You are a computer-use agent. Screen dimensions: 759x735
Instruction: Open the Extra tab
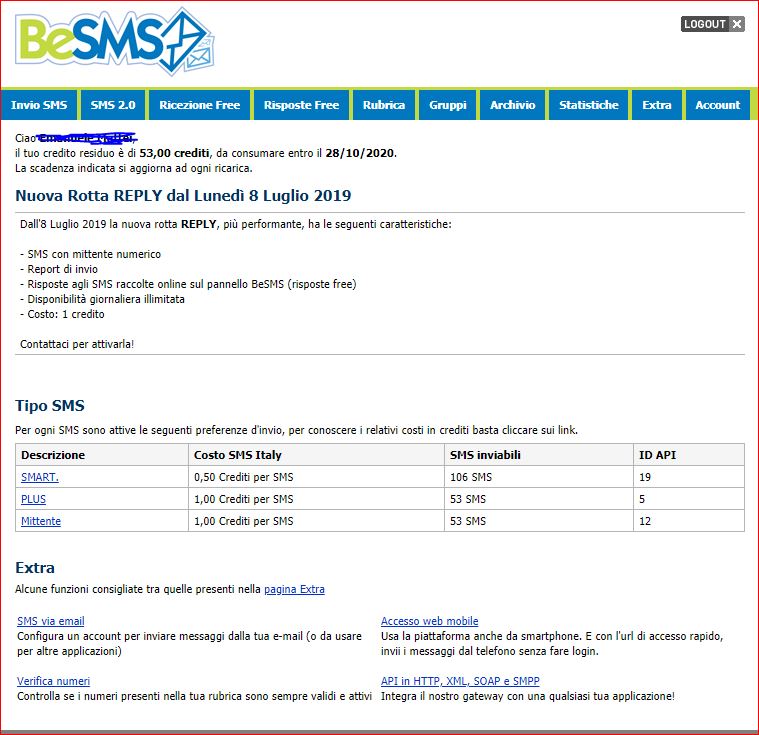[x=657, y=105]
